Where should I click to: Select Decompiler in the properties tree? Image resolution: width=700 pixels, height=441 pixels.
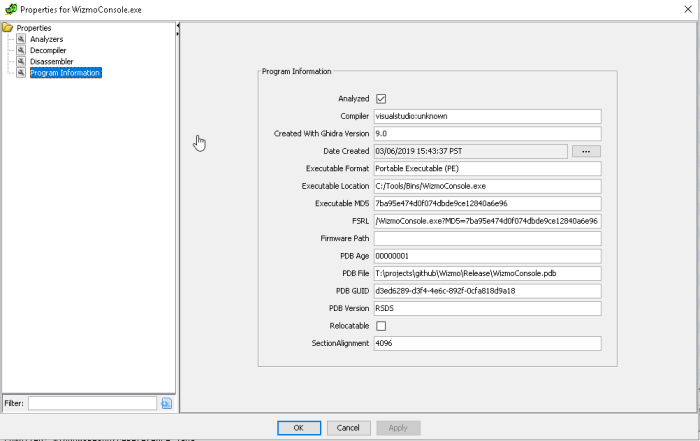tap(48, 50)
